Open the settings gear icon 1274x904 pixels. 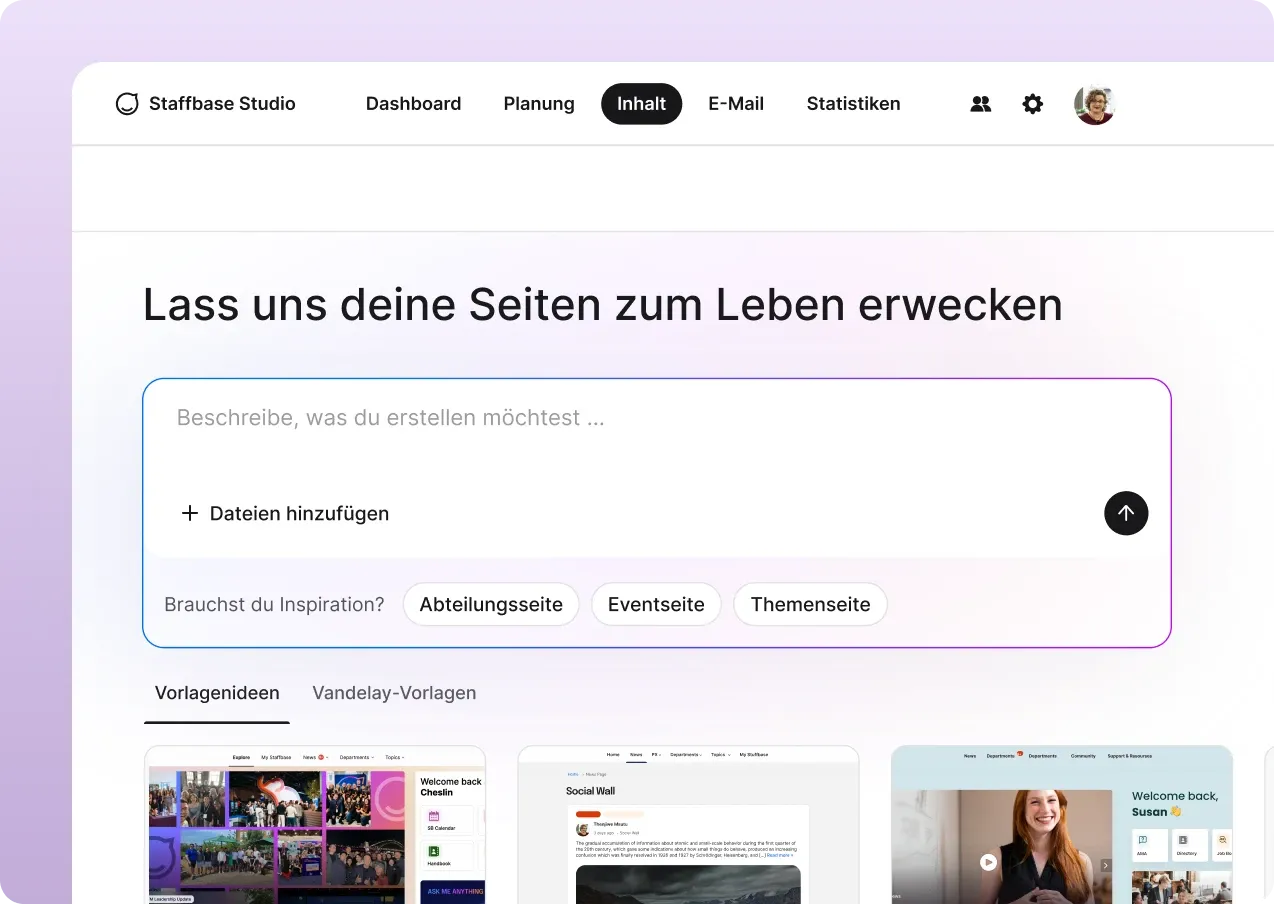(x=1032, y=103)
